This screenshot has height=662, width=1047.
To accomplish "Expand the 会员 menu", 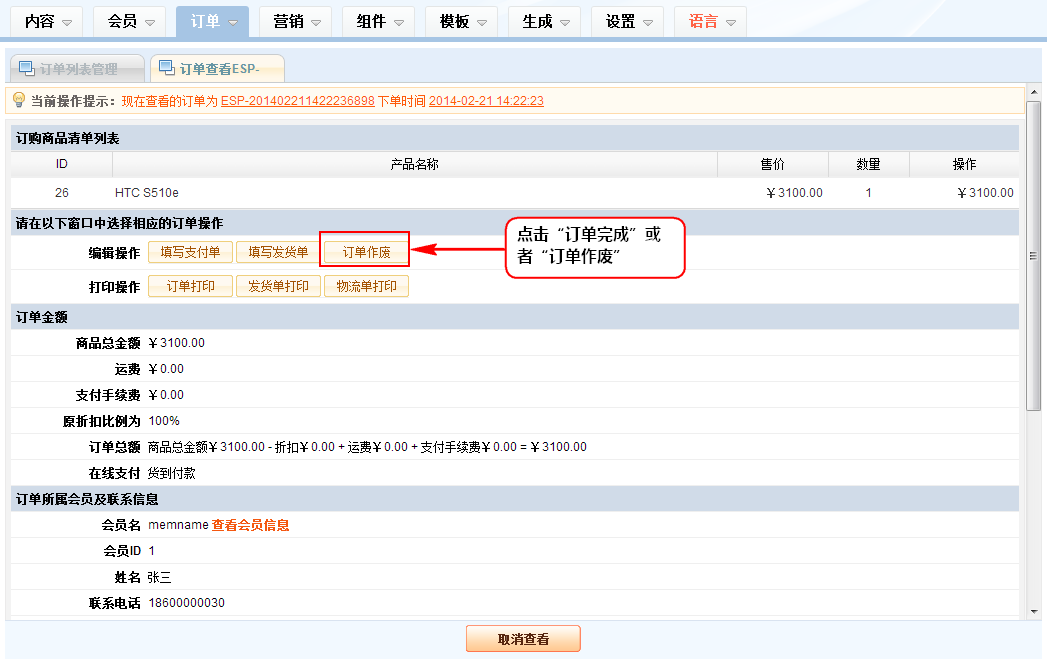I will point(130,21).
